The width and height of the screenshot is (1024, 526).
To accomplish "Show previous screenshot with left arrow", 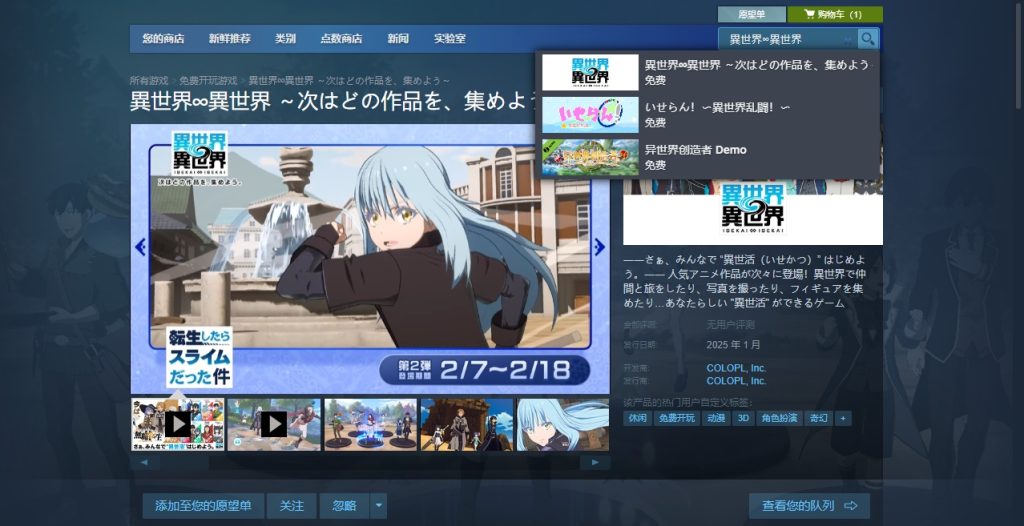I will coord(140,247).
